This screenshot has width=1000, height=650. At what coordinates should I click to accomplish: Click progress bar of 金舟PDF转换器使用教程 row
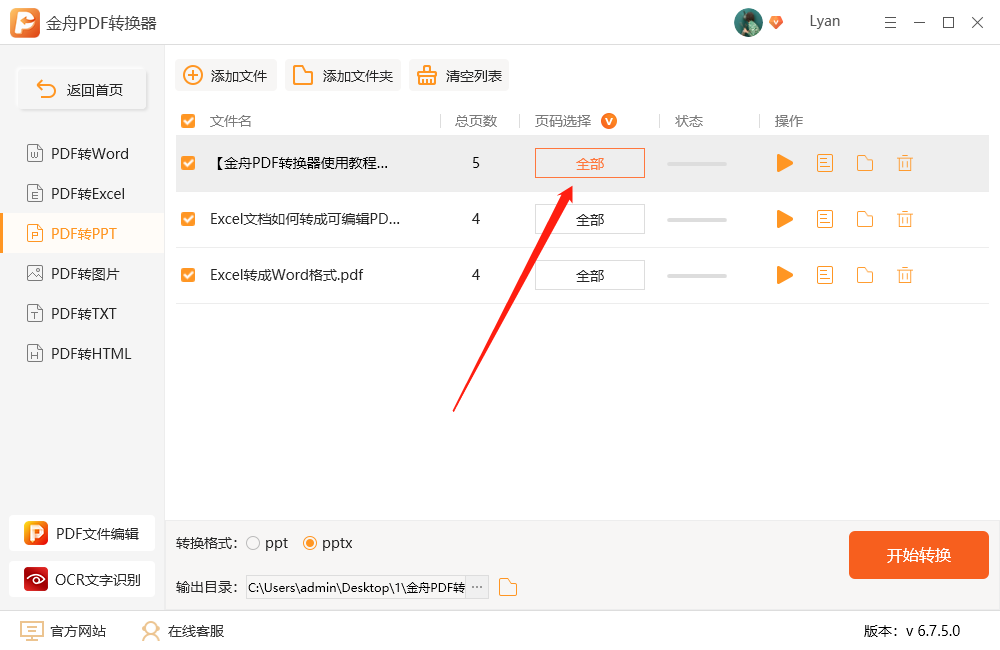696,164
